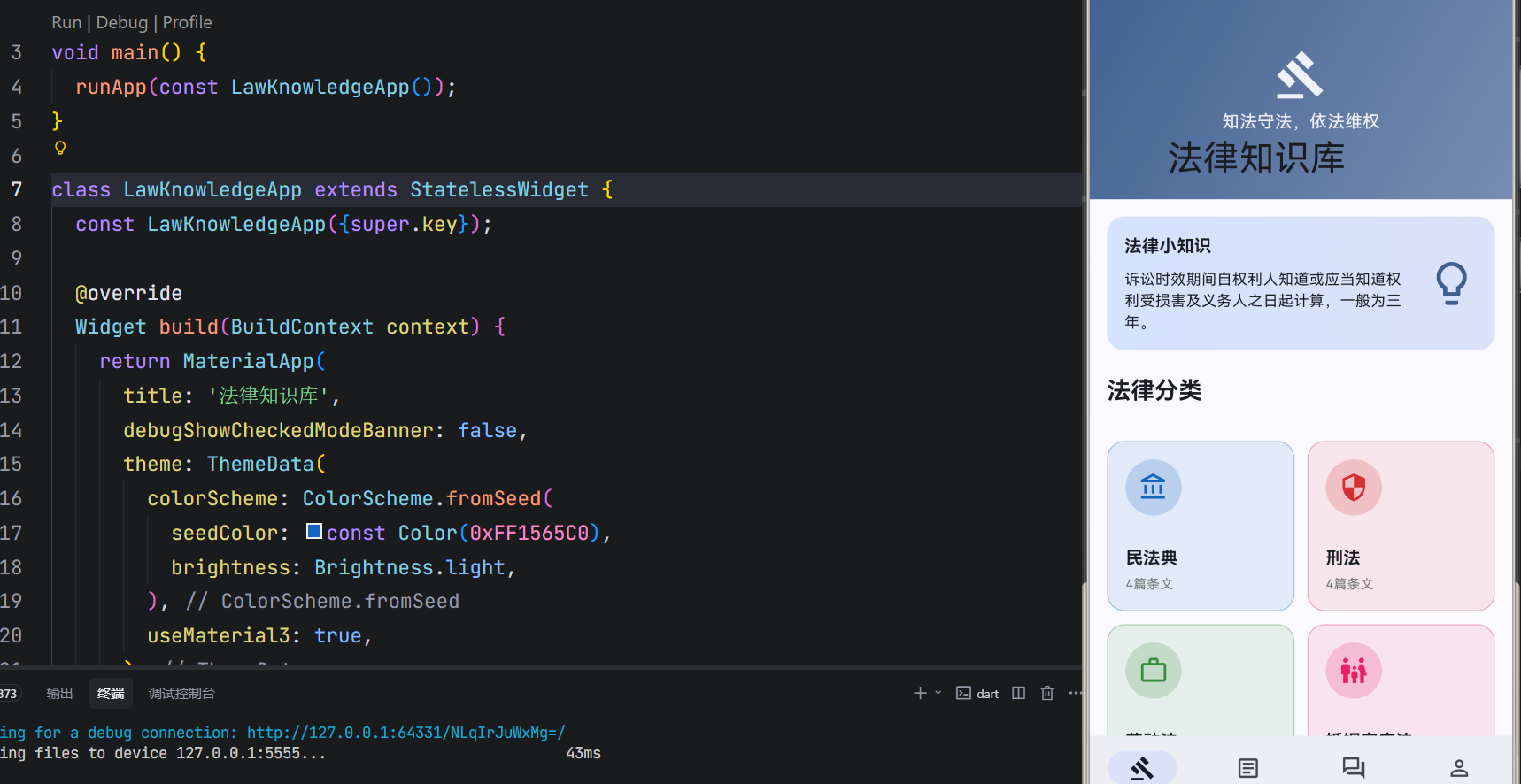Select the dart terminal entry

[x=977, y=693]
